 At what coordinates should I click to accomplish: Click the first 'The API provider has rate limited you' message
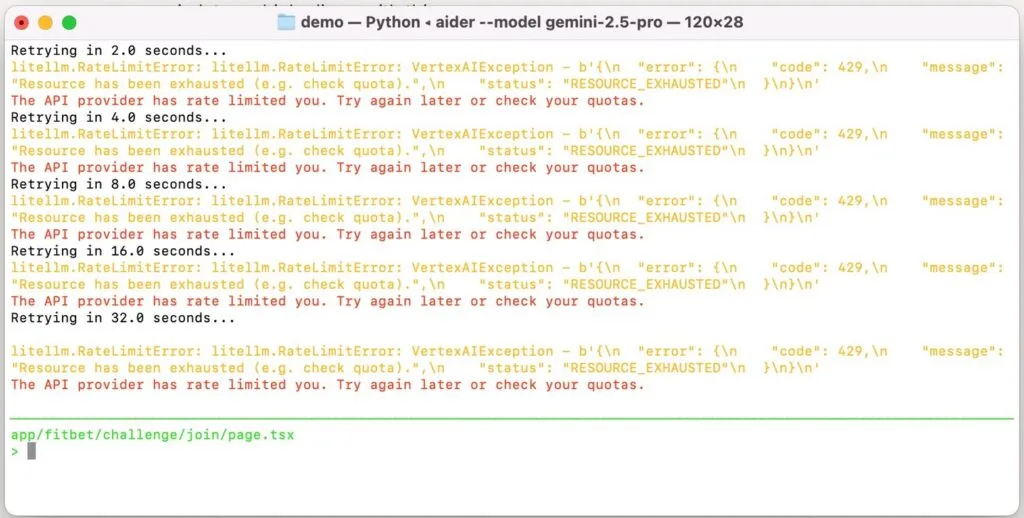point(327,101)
